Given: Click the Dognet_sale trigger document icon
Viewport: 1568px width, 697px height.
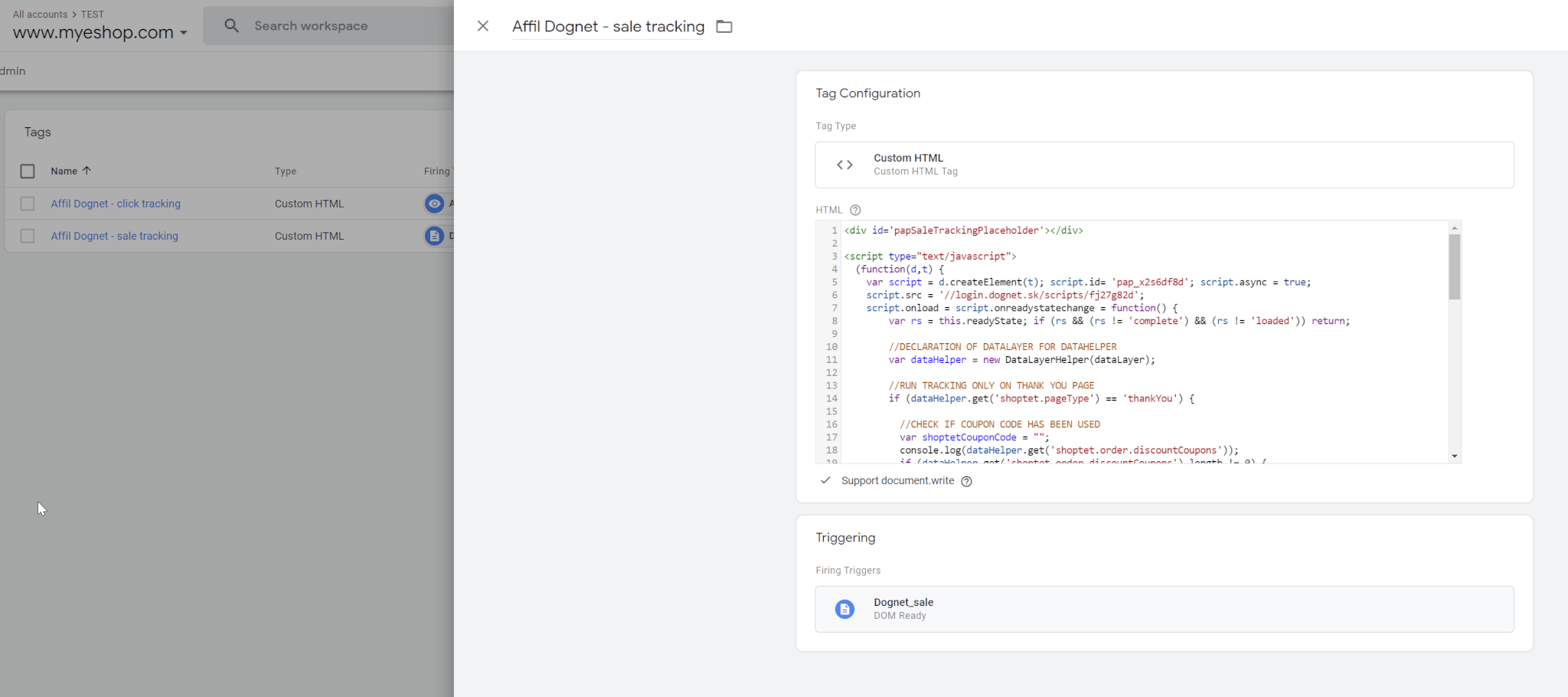Looking at the screenshot, I should (844, 609).
